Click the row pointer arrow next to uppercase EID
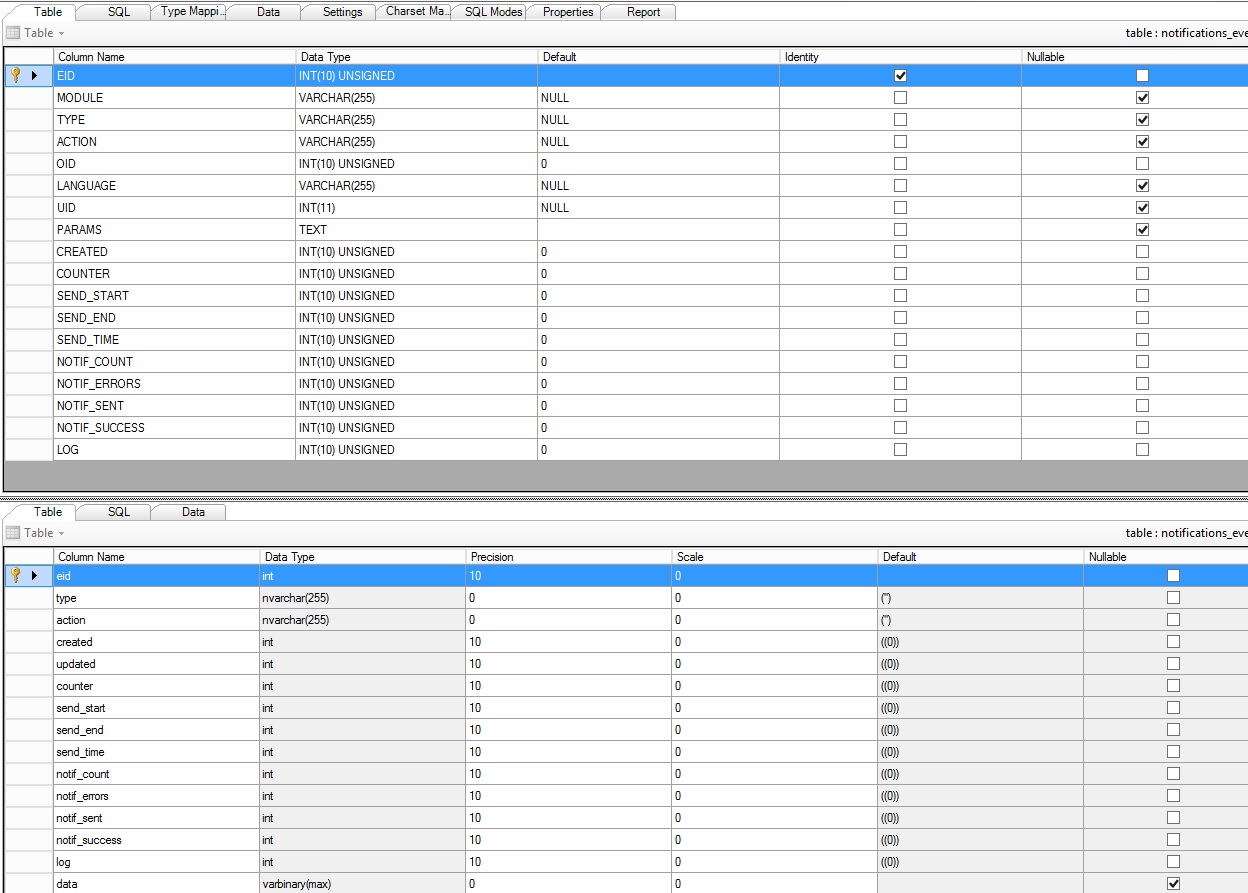Image resolution: width=1248 pixels, height=893 pixels. pos(35,75)
